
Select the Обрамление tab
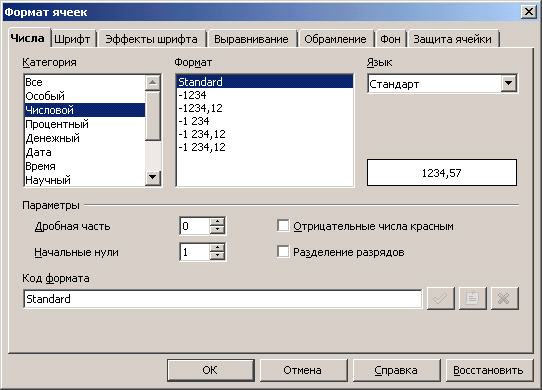coord(335,39)
